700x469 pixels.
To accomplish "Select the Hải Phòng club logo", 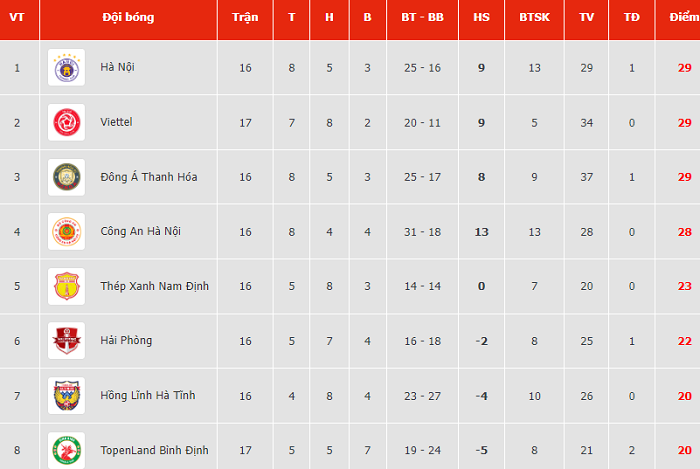I will pos(67,341).
